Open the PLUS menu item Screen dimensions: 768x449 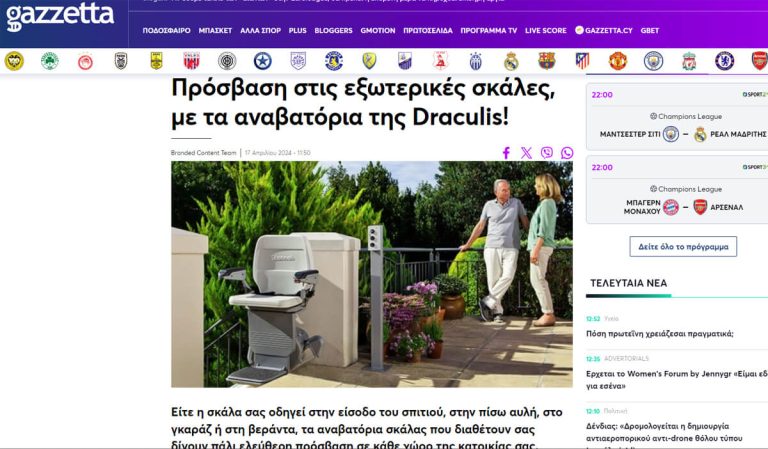tap(297, 30)
